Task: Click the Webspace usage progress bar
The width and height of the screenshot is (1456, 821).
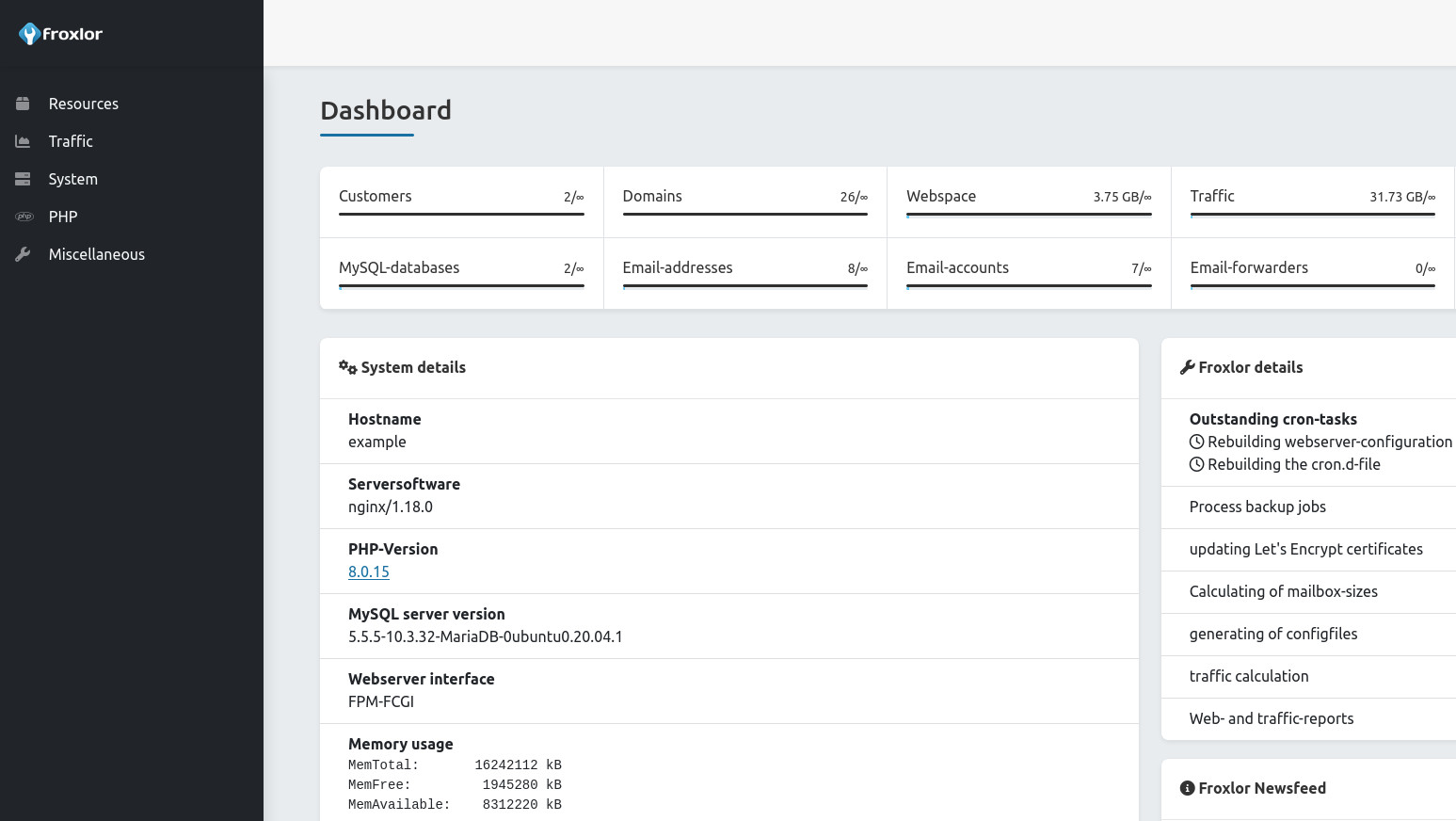Action: [1029, 215]
